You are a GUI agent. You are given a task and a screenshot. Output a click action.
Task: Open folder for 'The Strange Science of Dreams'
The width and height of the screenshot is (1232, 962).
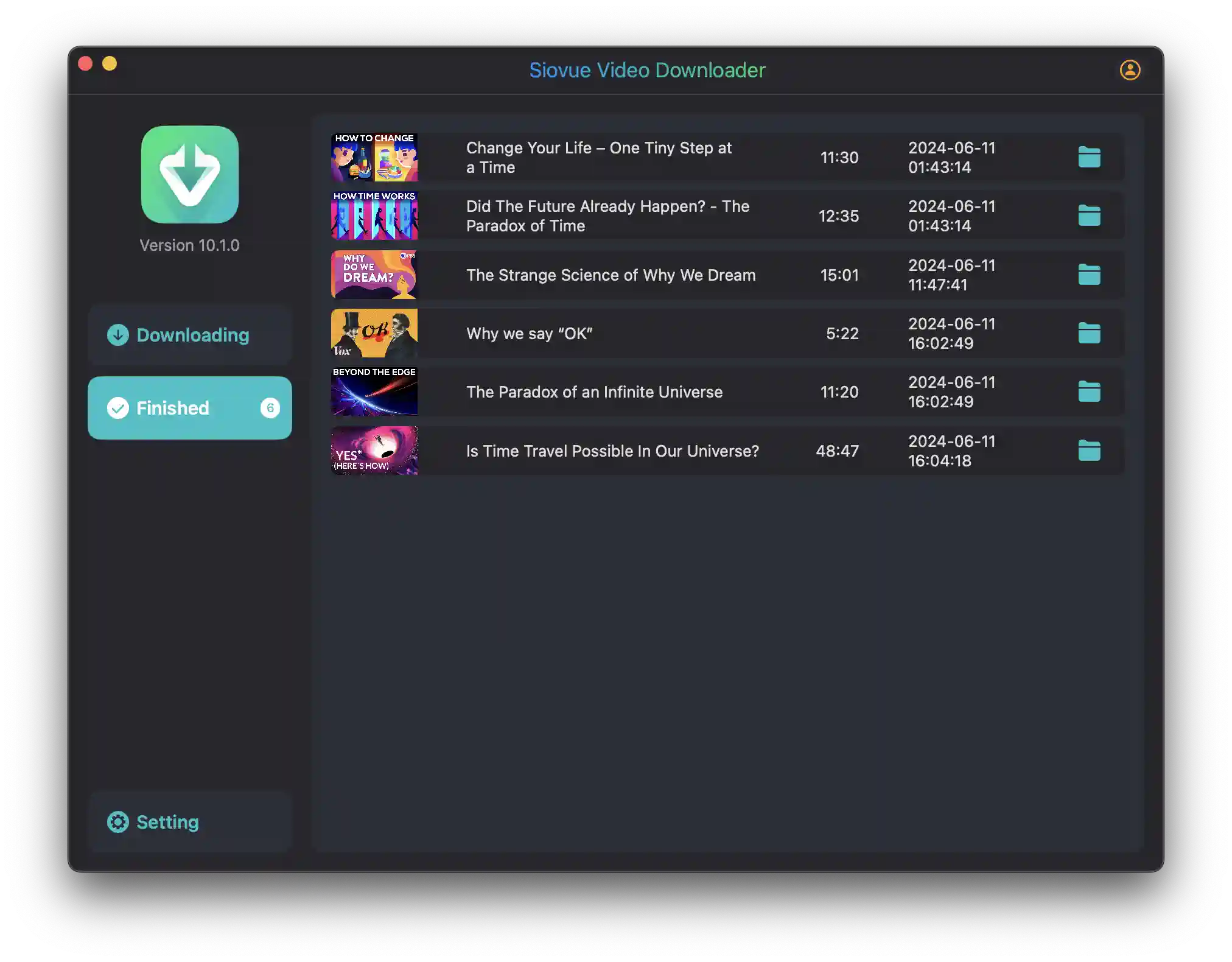pyautogui.click(x=1089, y=274)
